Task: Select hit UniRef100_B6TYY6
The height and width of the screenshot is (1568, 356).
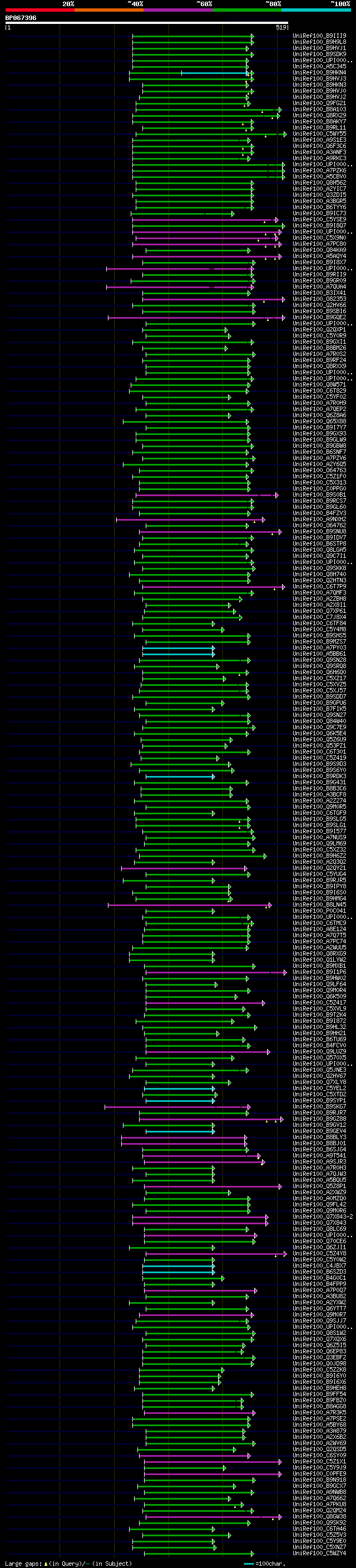Action: (319, 207)
